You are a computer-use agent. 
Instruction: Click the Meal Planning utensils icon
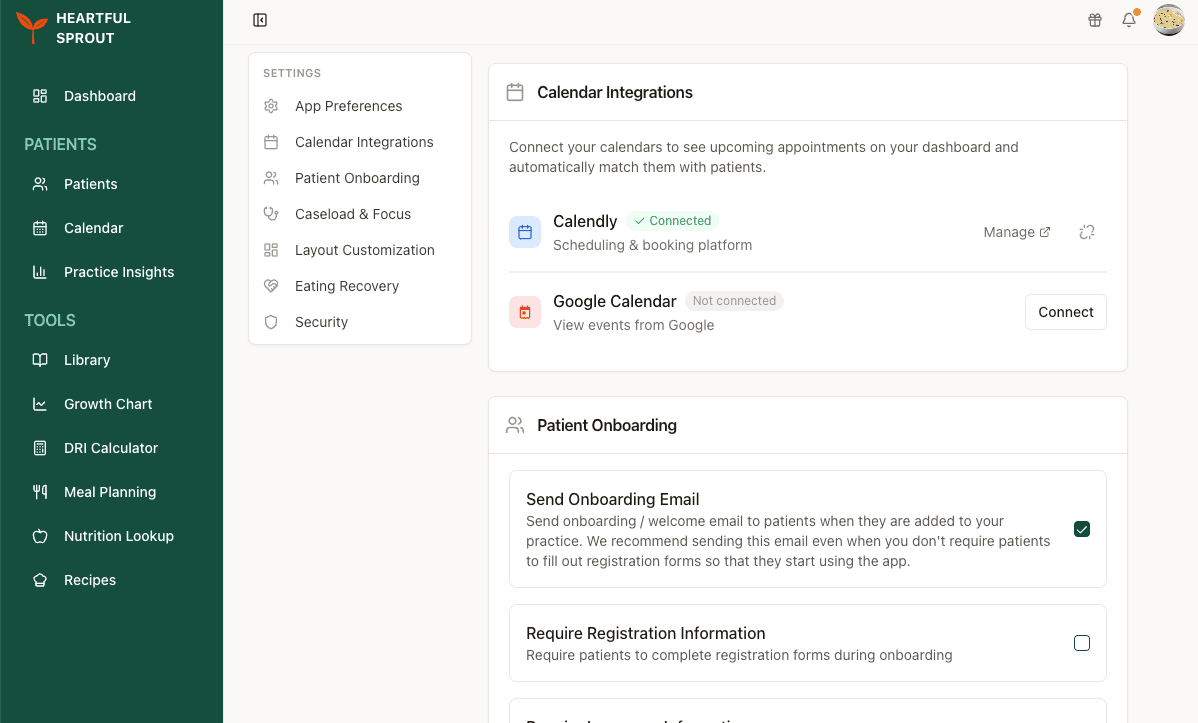point(40,492)
